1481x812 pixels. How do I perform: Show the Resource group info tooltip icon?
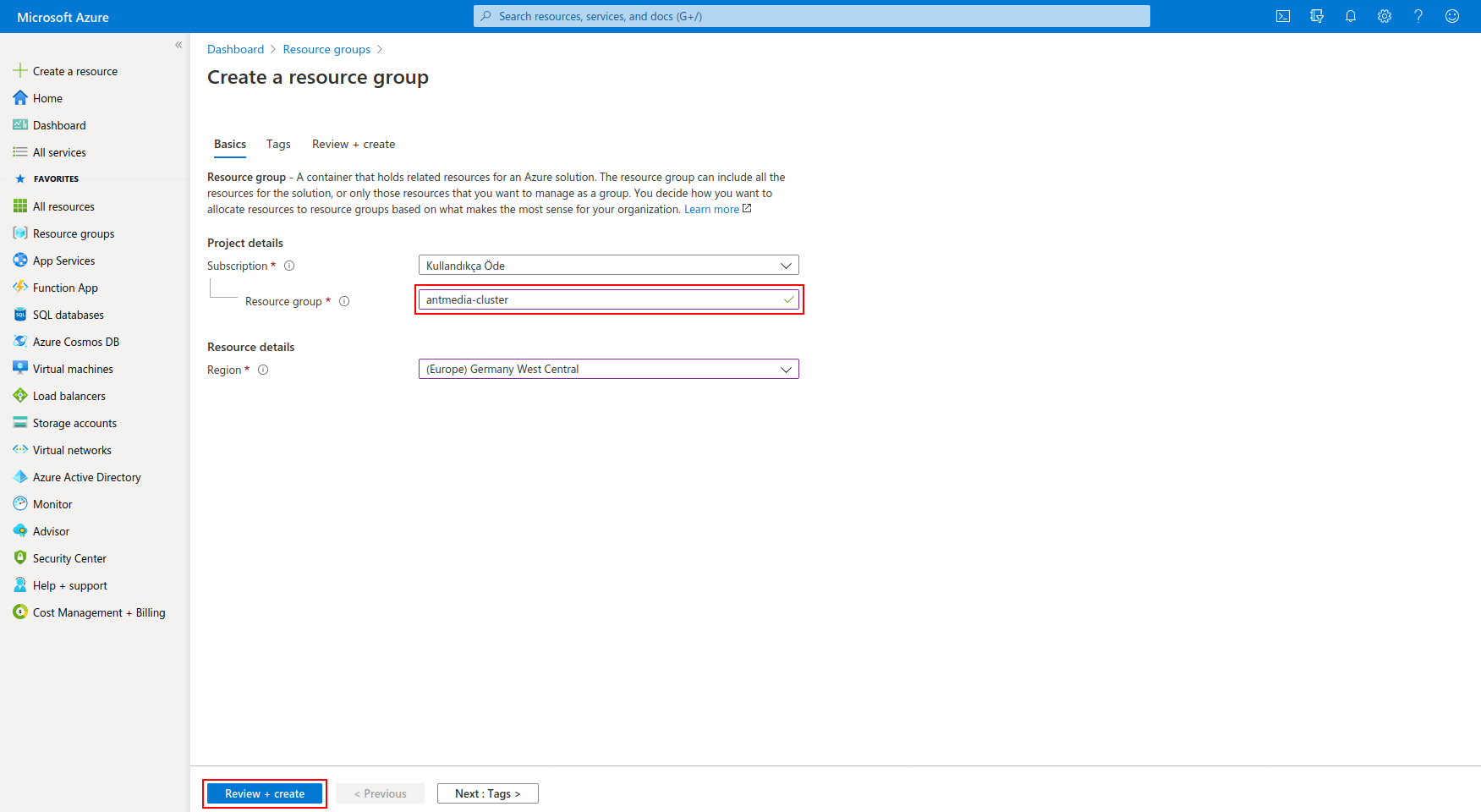[x=344, y=301]
